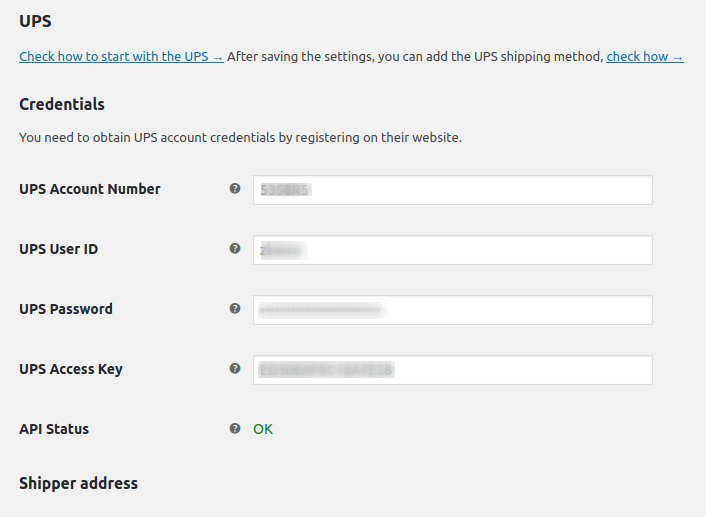Click the green OK API status text
Viewport: 706px width, 517px height.
[263, 429]
